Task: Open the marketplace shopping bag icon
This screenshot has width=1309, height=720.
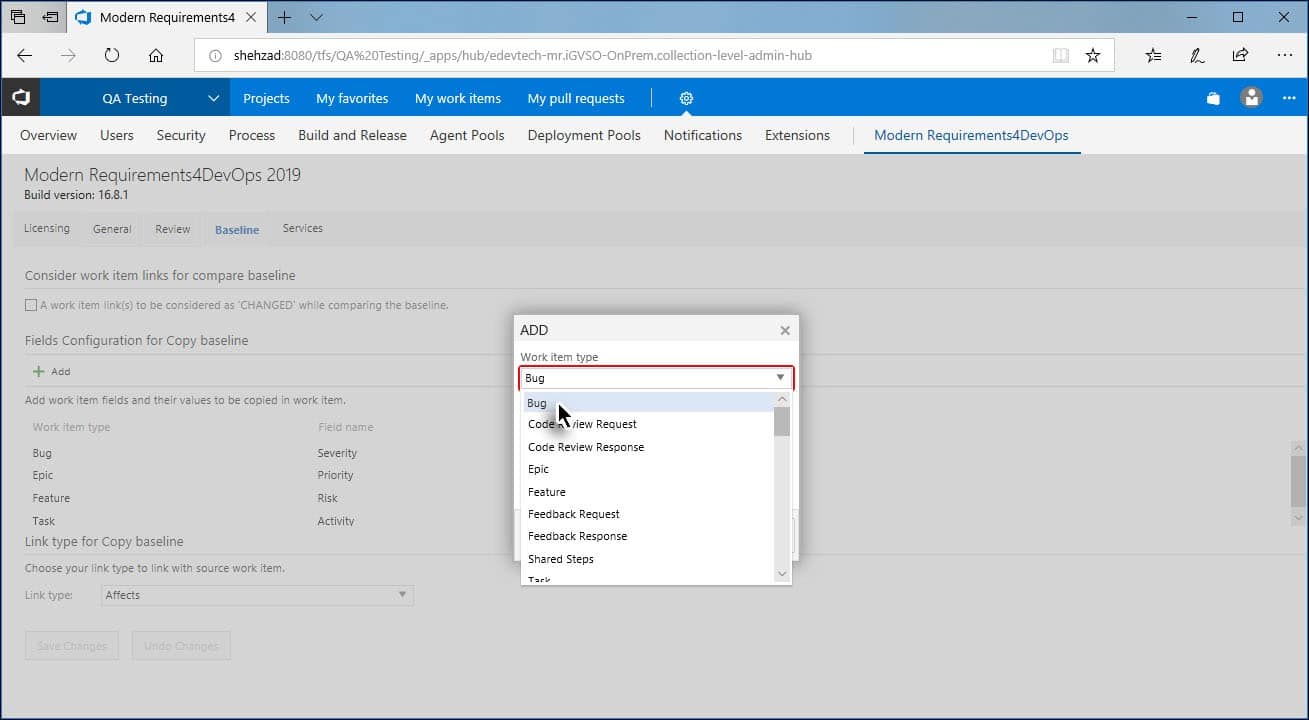Action: click(x=1213, y=98)
